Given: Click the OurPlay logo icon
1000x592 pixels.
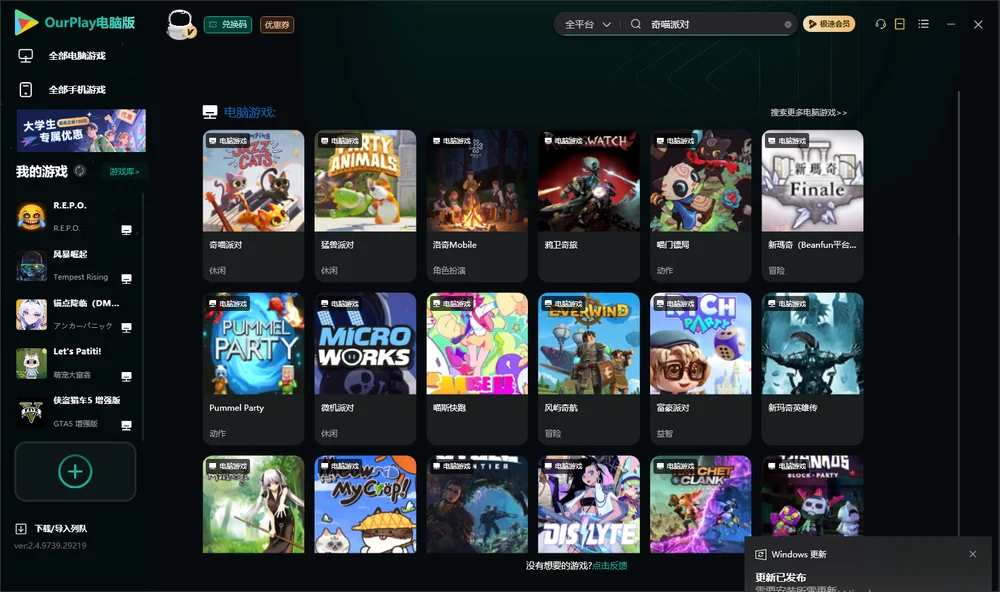Looking at the screenshot, I should [x=26, y=23].
